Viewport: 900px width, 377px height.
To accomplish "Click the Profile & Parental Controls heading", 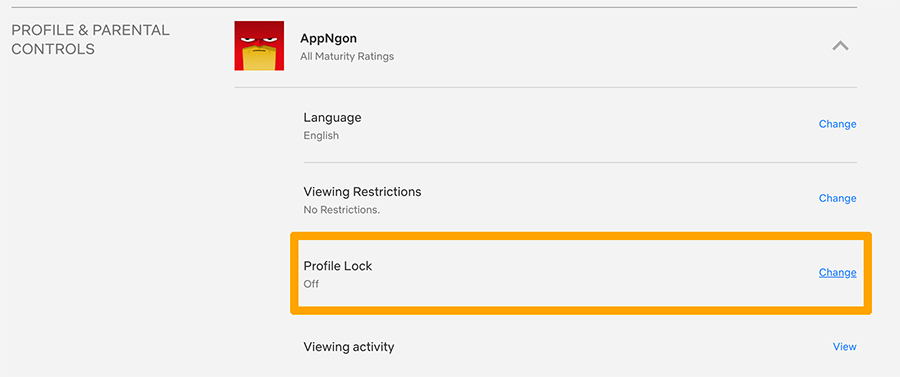I will pos(91,40).
